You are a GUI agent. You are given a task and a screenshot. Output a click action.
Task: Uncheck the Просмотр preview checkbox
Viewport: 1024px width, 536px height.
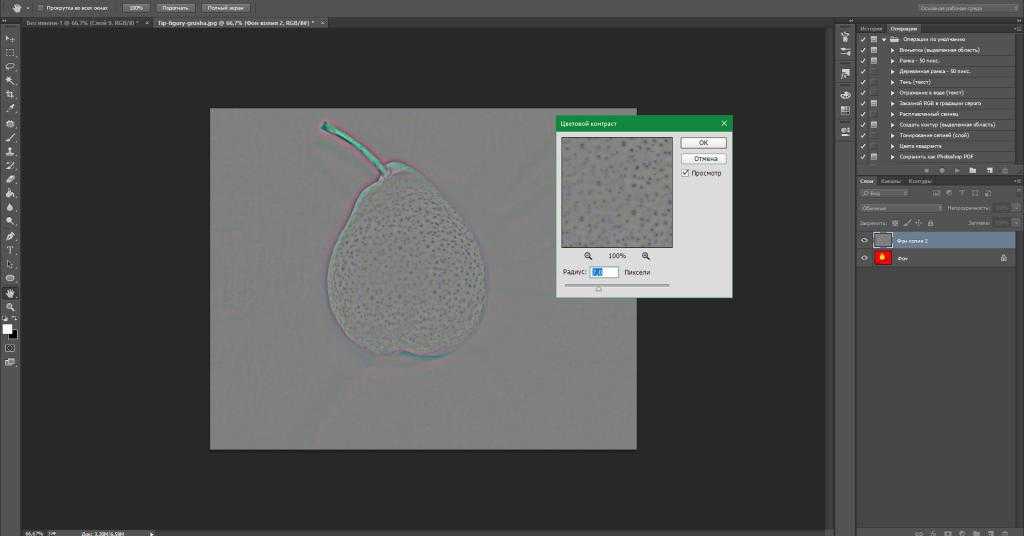685,173
